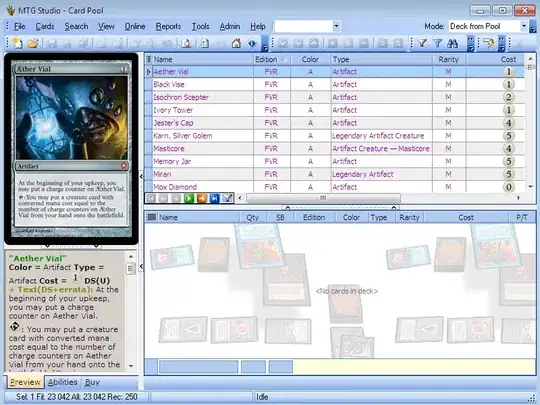This screenshot has height=405, width=540.
Task: Click the blue info diamond icon
Action: coord(252,43)
